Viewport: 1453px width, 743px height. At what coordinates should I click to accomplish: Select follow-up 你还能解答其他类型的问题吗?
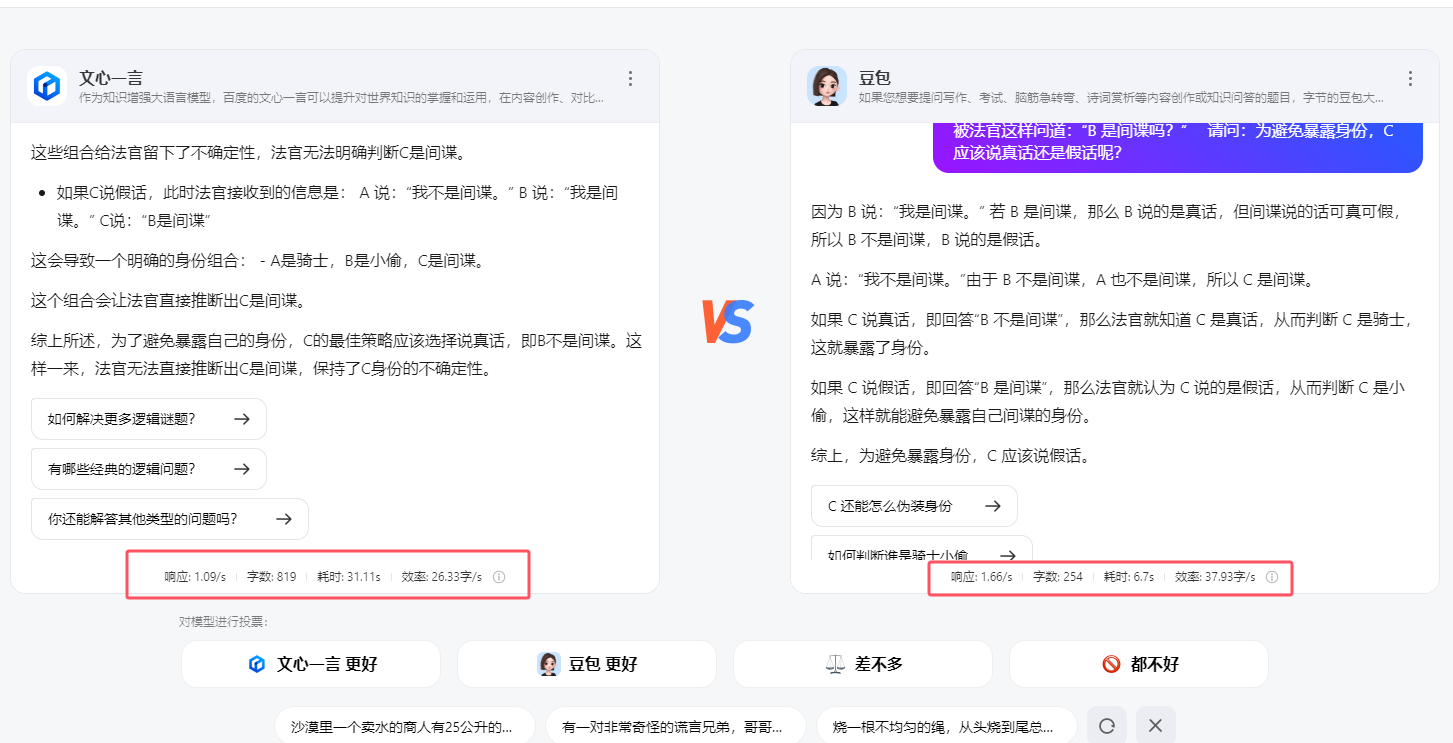tap(170, 519)
